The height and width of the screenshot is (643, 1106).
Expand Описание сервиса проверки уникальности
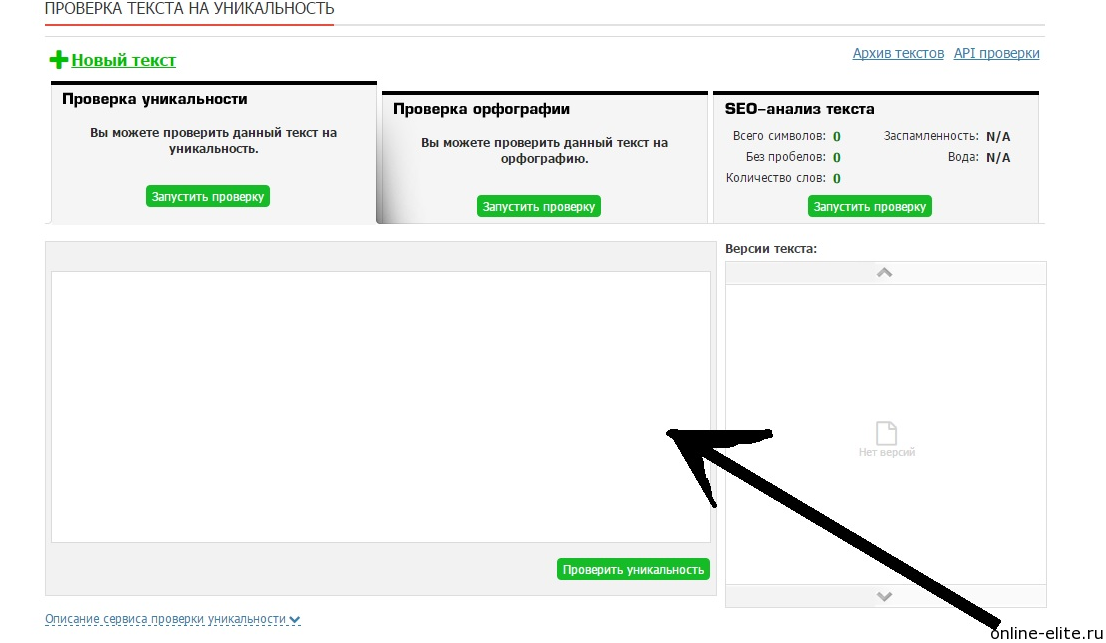(165, 619)
